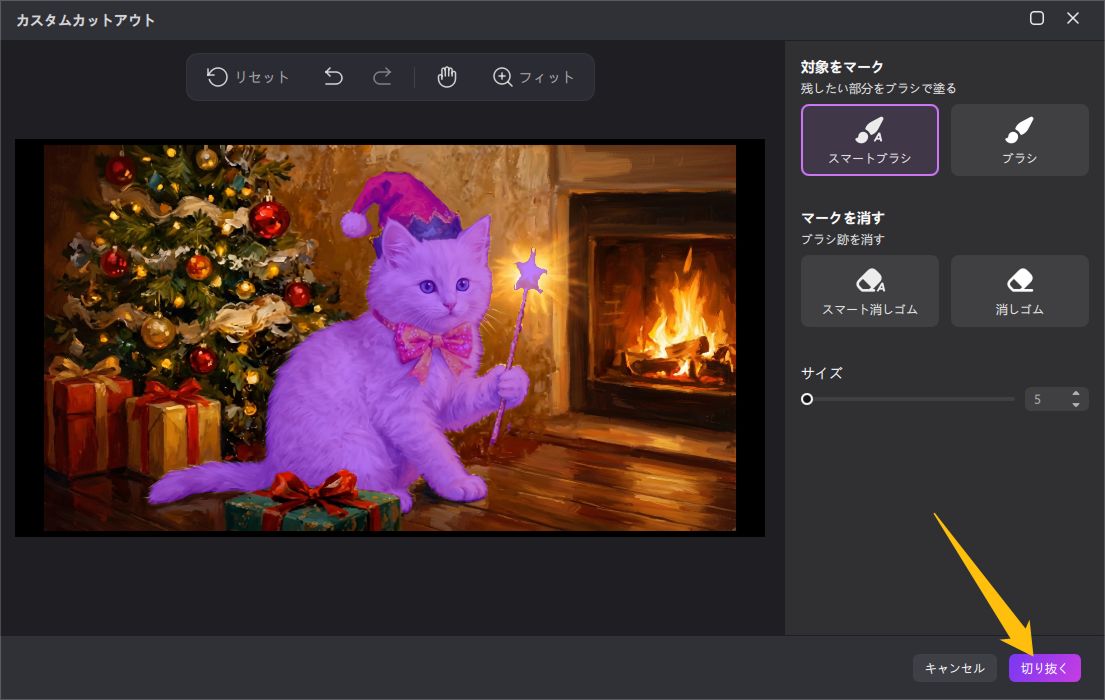Select the hand pan tool
1105x700 pixels.
coord(447,77)
